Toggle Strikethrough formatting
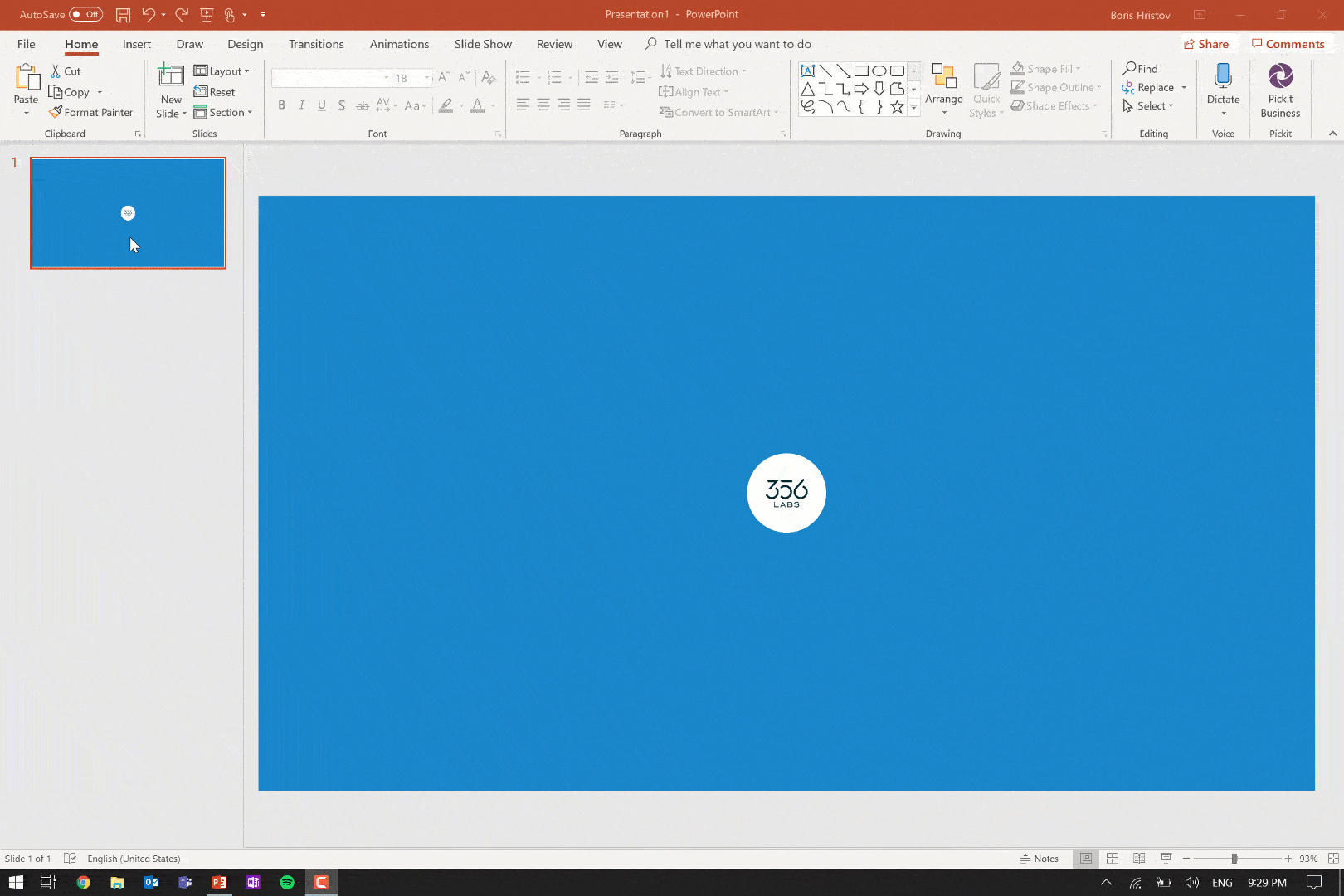1344x896 pixels. pyautogui.click(x=362, y=105)
